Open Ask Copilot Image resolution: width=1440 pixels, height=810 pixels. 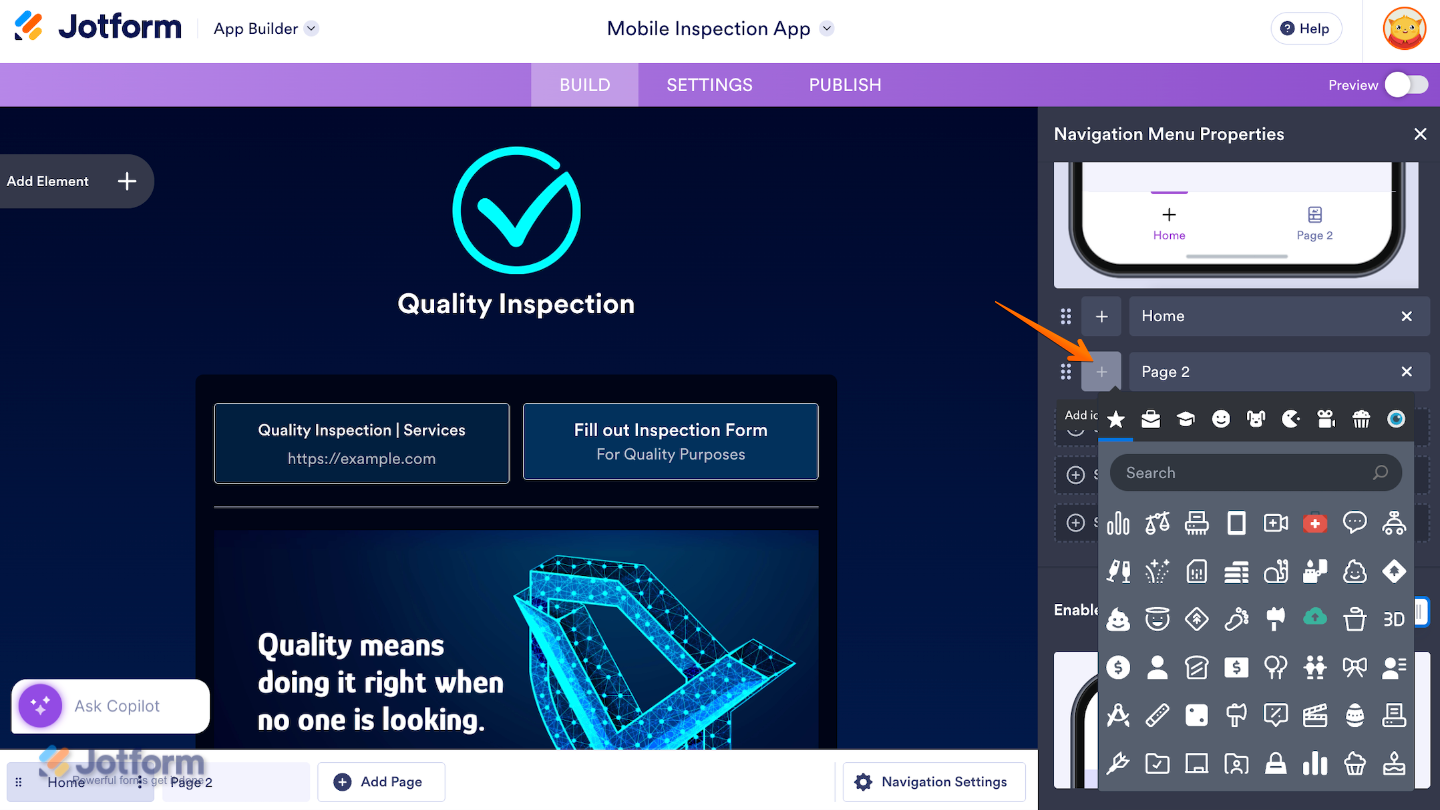[x=110, y=706]
